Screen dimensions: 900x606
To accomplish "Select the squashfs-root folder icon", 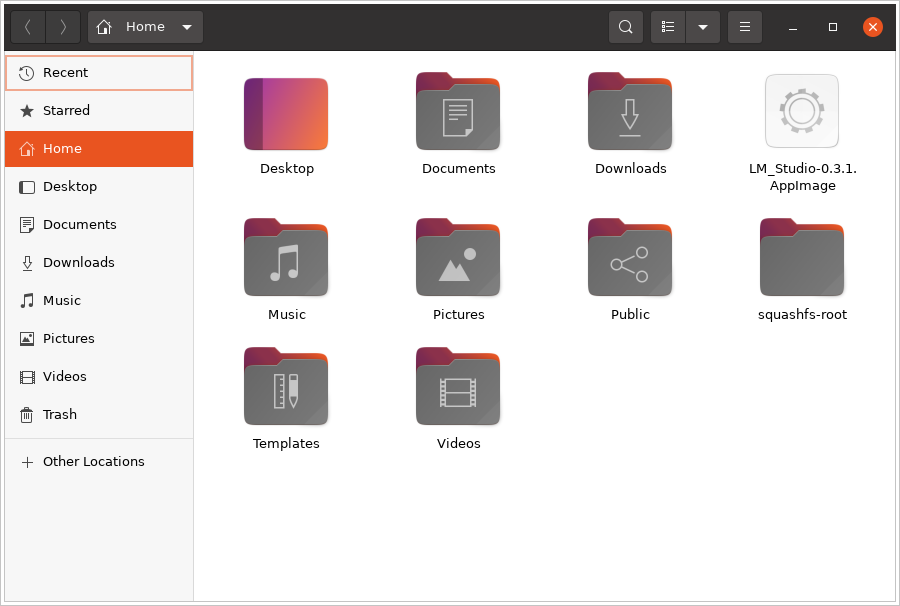I will point(802,257).
